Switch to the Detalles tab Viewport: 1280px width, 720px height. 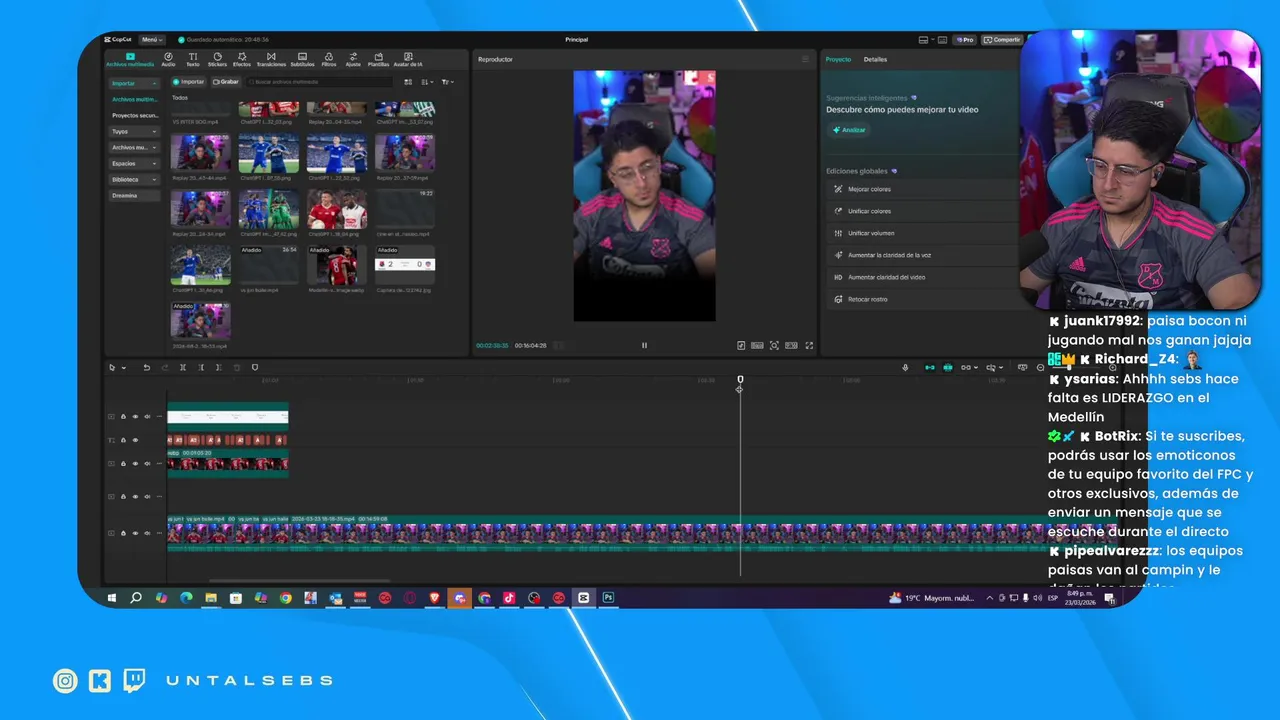pos(875,59)
